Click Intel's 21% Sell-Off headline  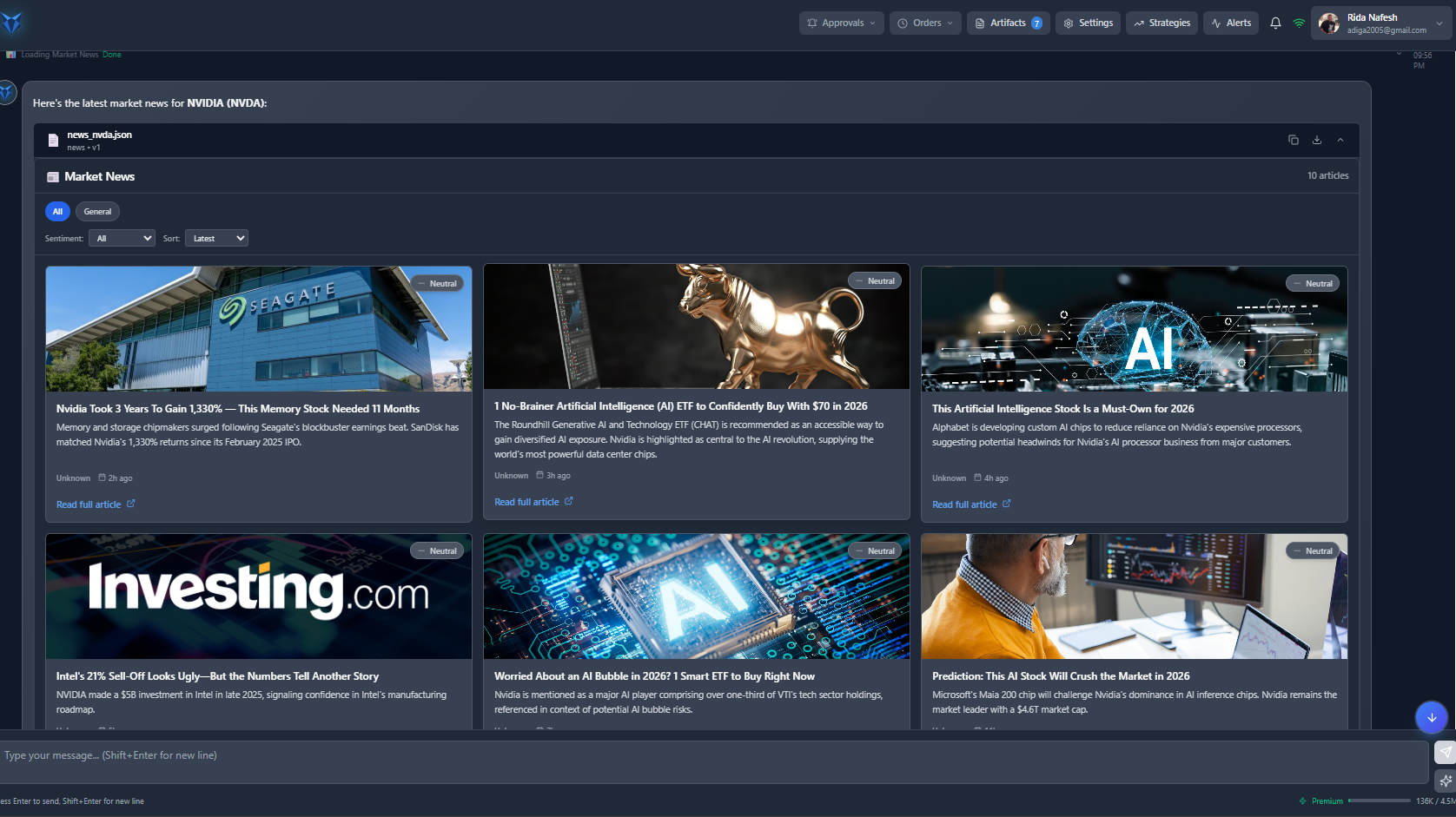click(x=218, y=676)
